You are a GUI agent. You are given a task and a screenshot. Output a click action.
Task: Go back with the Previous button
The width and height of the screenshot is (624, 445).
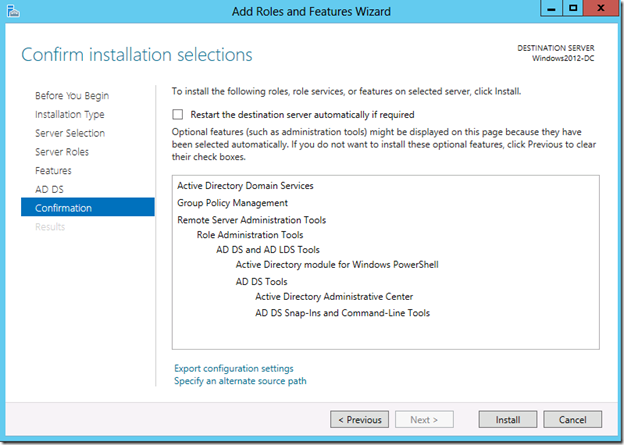click(359, 420)
